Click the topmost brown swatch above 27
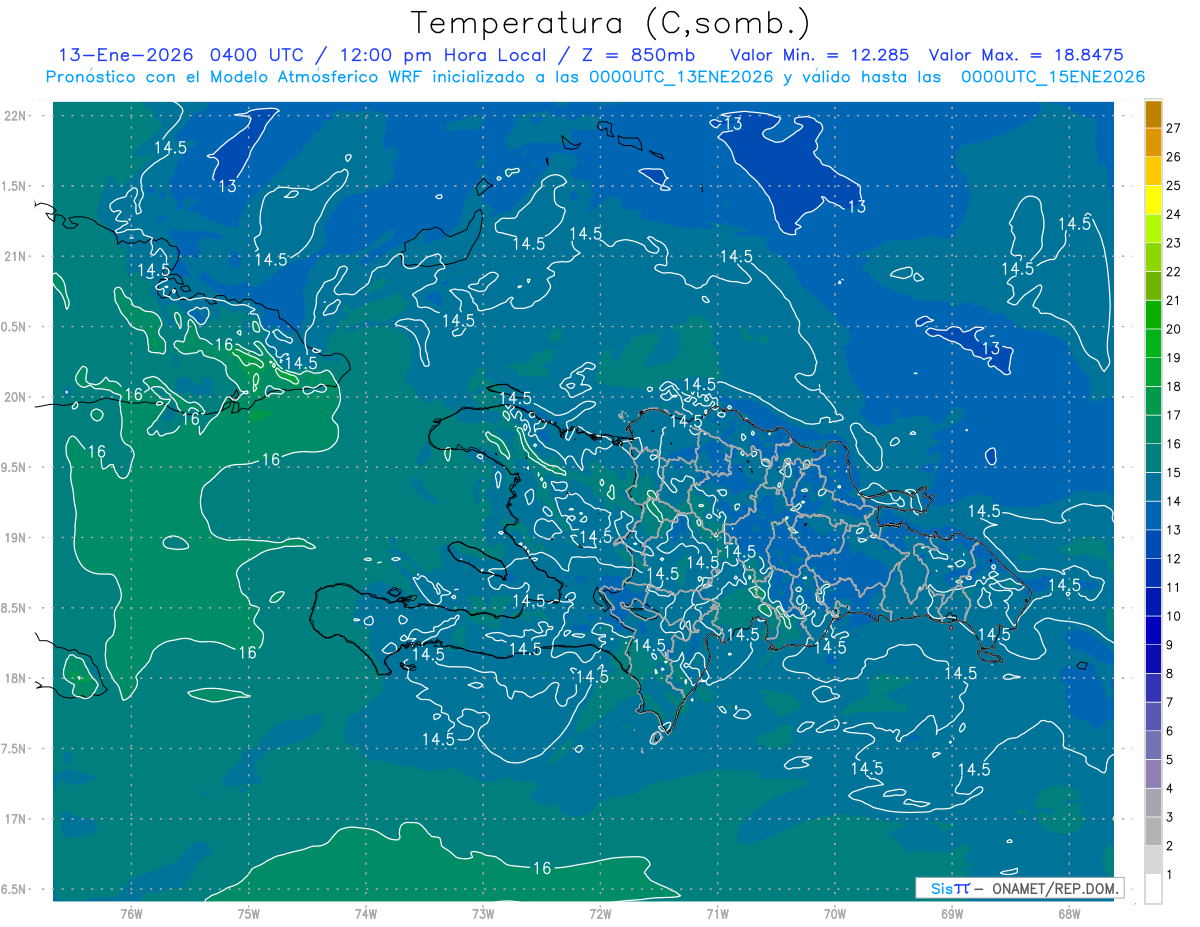Viewport: 1200px width, 927px height. 1153,114
